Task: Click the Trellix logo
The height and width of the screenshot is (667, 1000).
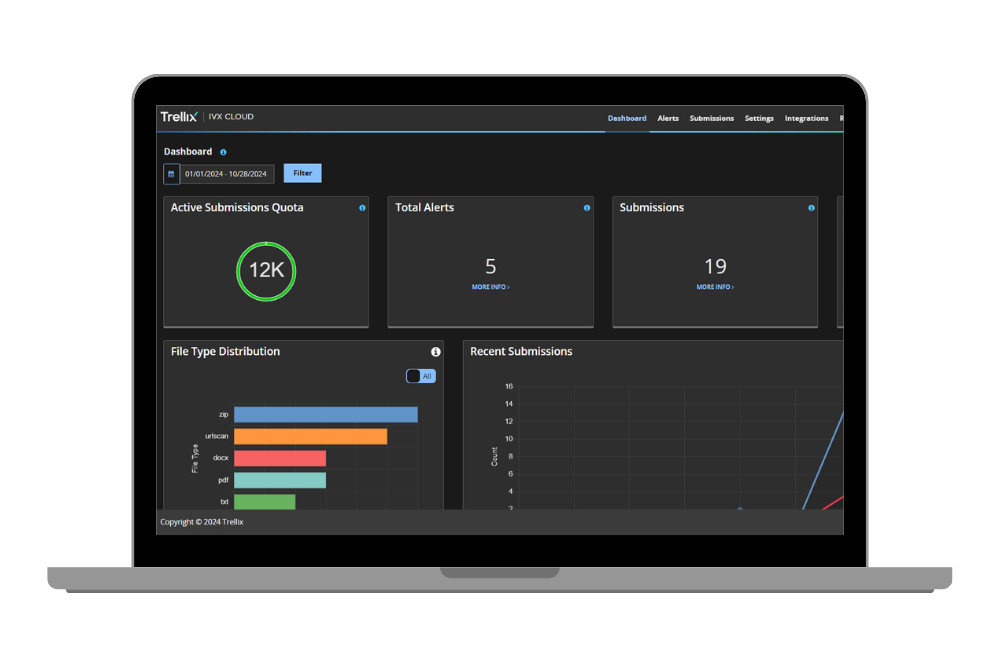Action: [x=179, y=117]
